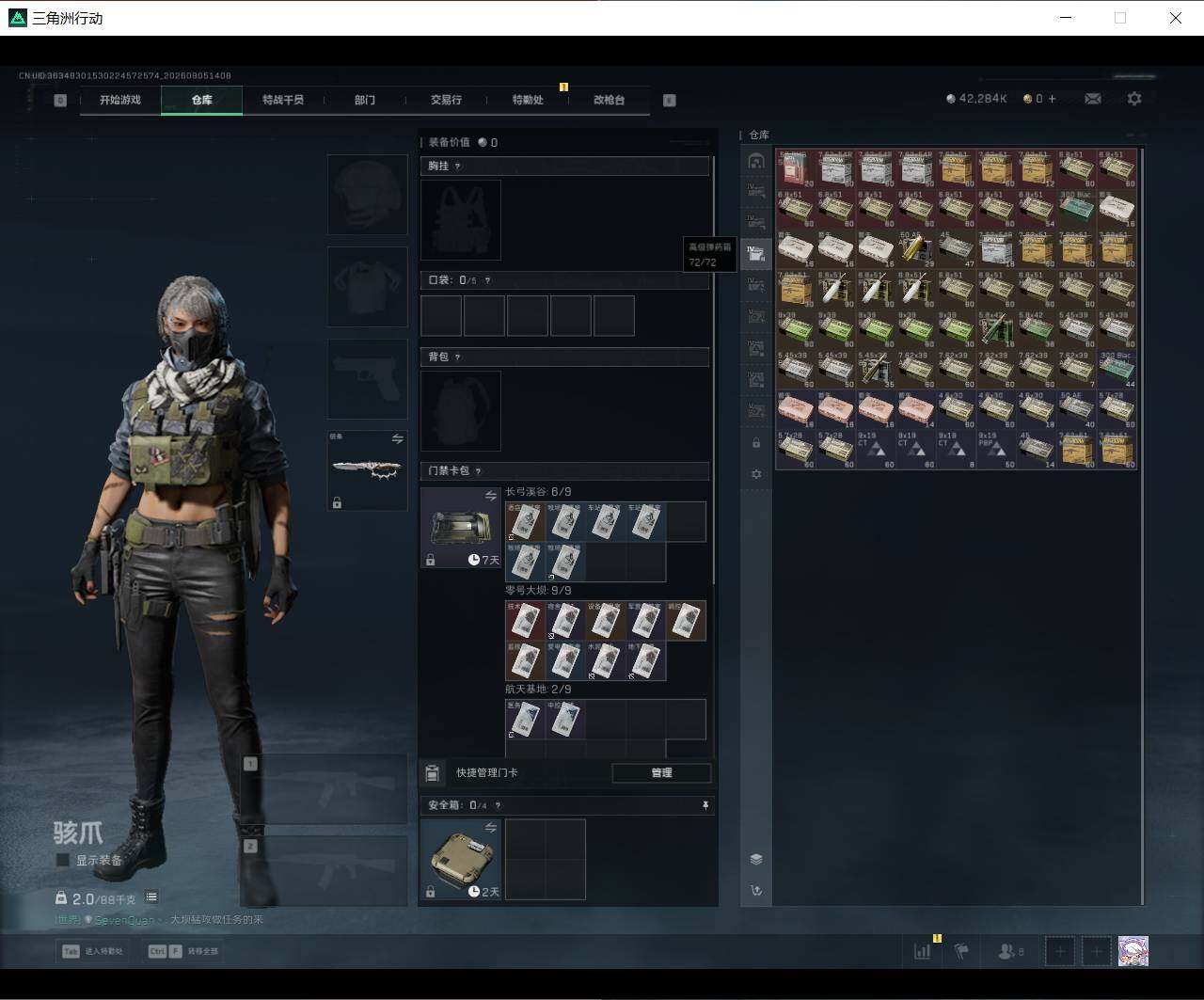Select the empty body armor slot
The width and height of the screenshot is (1204, 1000).
pyautogui.click(x=367, y=287)
